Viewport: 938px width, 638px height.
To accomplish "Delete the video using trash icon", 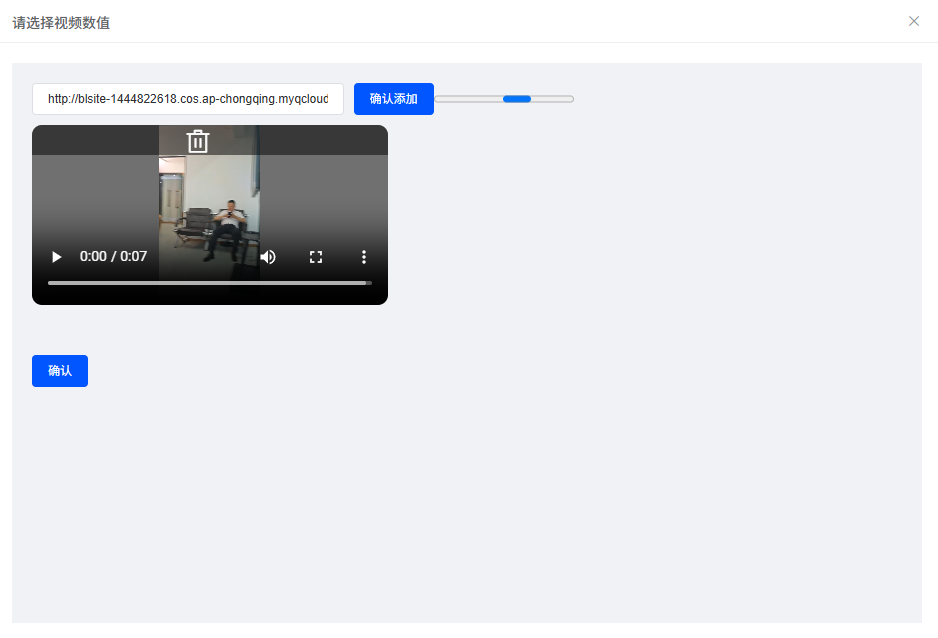I will [197, 141].
